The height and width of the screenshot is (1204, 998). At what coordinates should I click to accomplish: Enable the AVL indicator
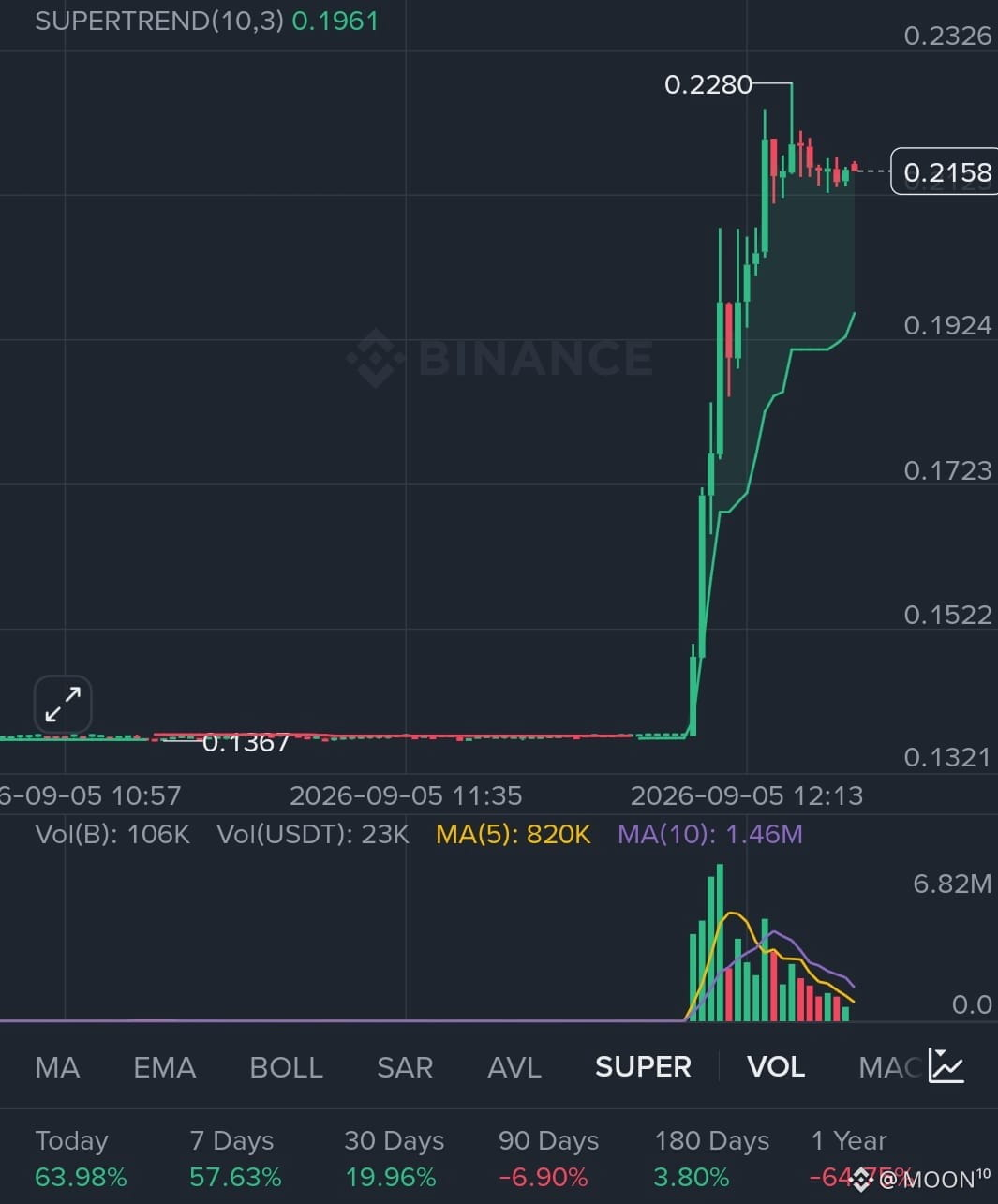point(514,1067)
